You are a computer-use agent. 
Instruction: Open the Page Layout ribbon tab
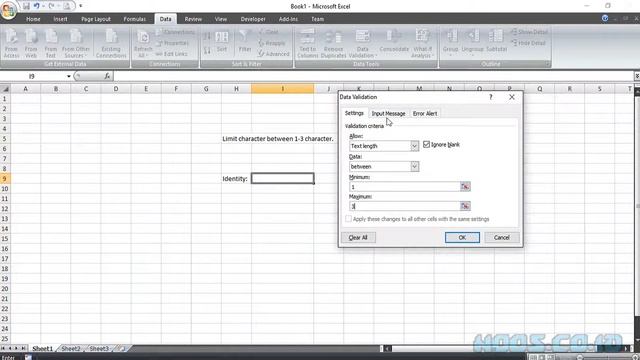pos(96,19)
